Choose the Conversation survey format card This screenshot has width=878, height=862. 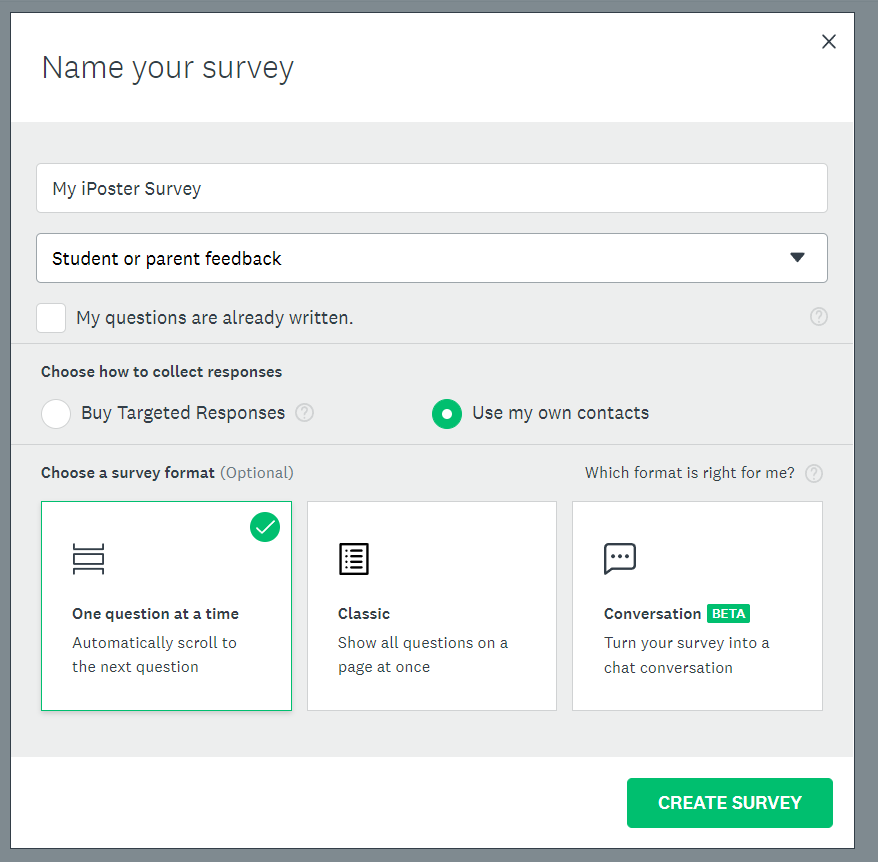click(697, 606)
